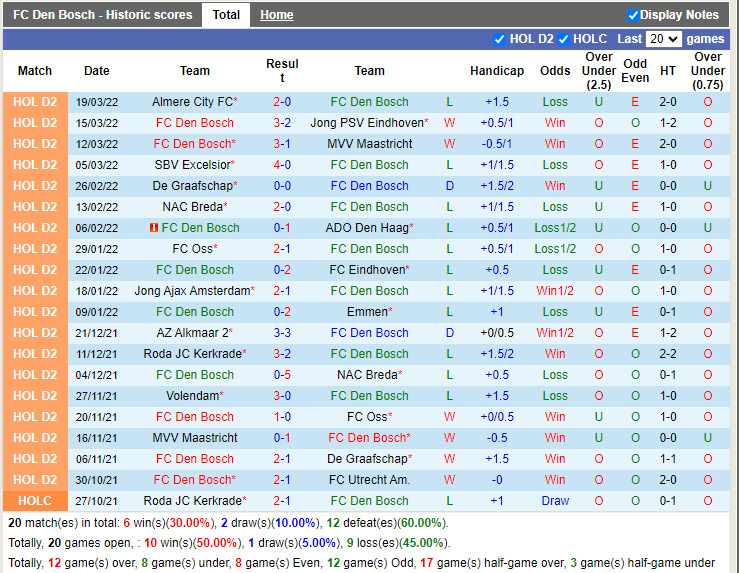Open the Jong Ajax Amsterdam team link
This screenshot has height=573, width=739.
(x=191, y=291)
